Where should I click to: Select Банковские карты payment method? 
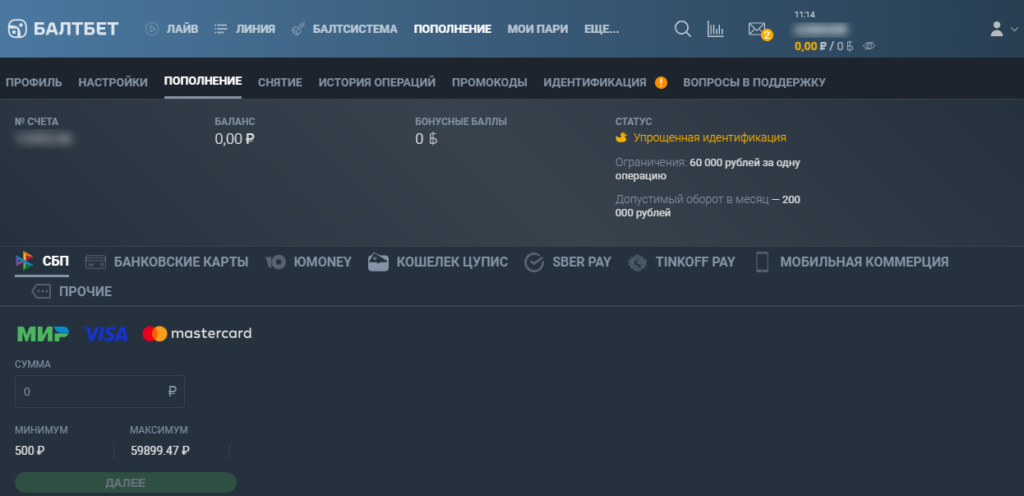[x=181, y=262]
